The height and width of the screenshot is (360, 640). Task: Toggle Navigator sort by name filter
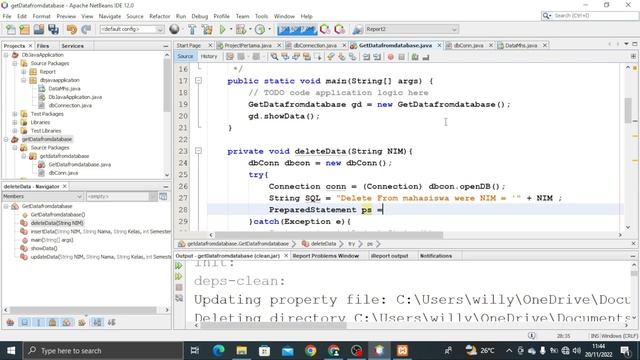pos(97,322)
